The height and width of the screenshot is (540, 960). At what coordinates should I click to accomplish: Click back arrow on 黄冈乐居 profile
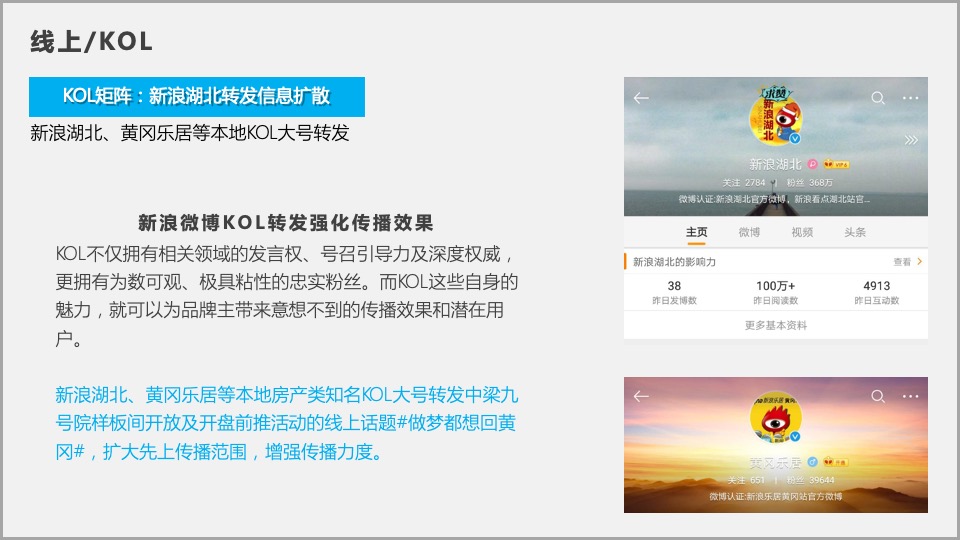pyautogui.click(x=641, y=397)
